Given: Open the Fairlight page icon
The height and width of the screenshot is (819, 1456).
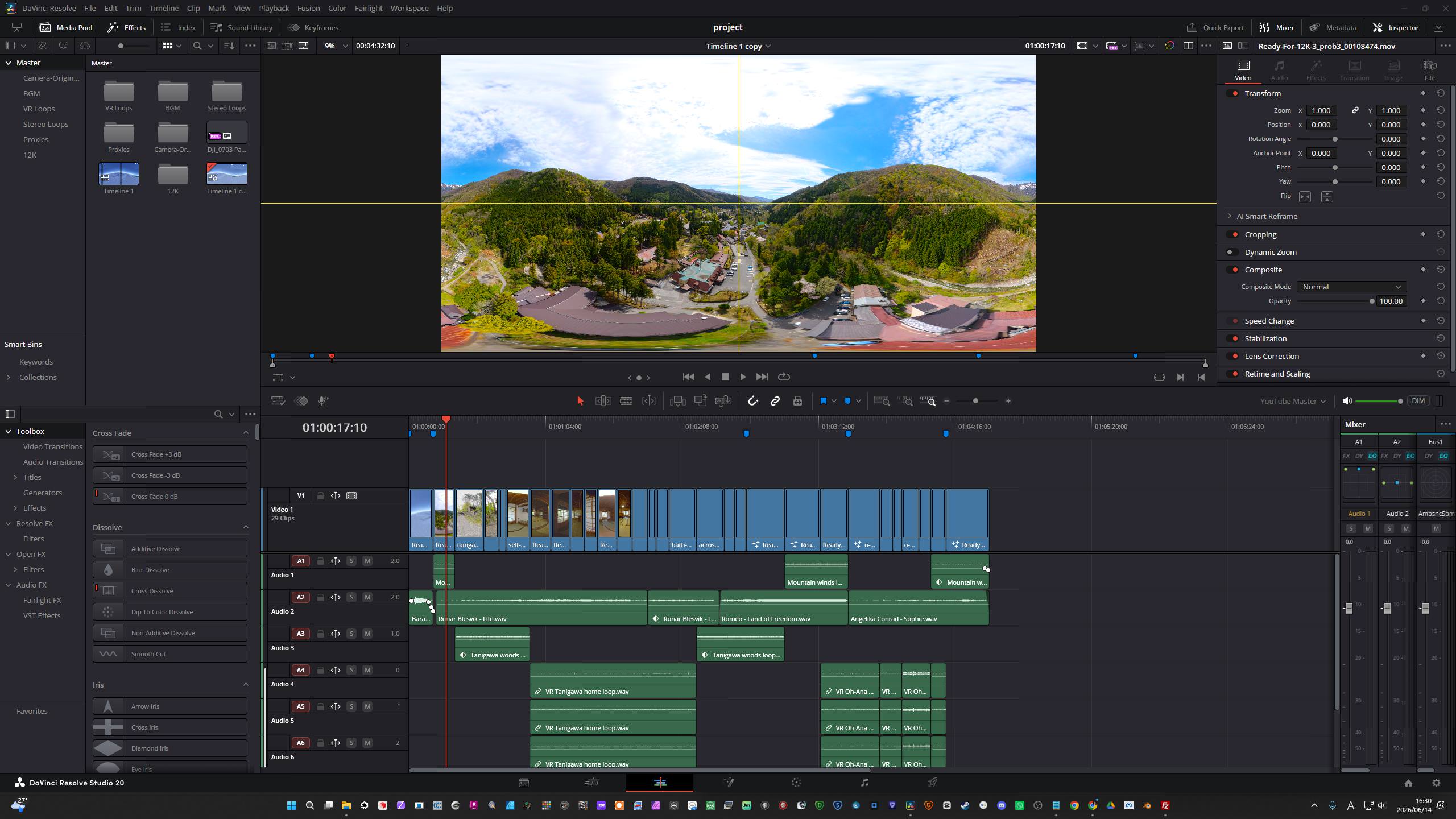Looking at the screenshot, I should [864, 783].
